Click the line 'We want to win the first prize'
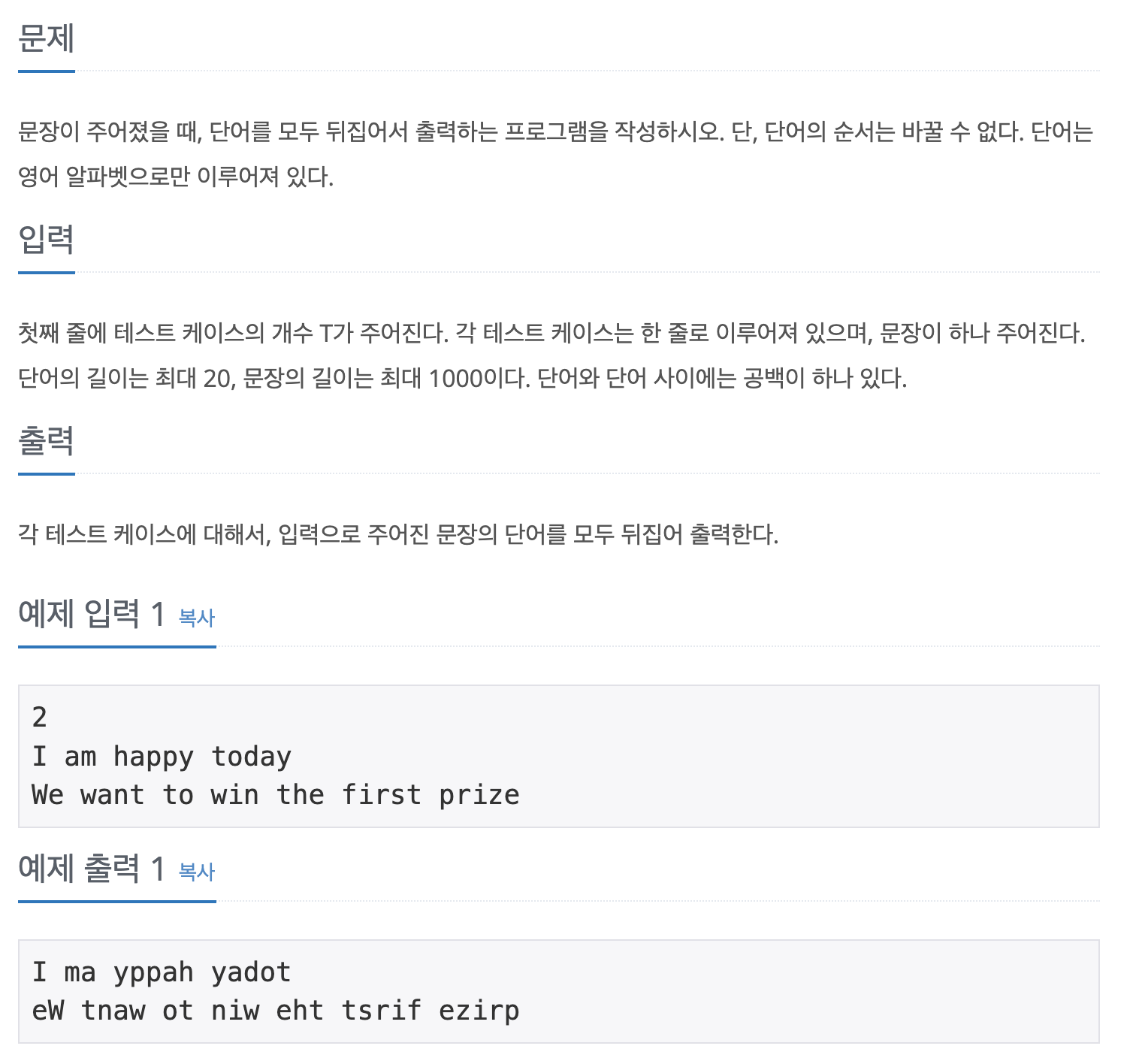 276,795
